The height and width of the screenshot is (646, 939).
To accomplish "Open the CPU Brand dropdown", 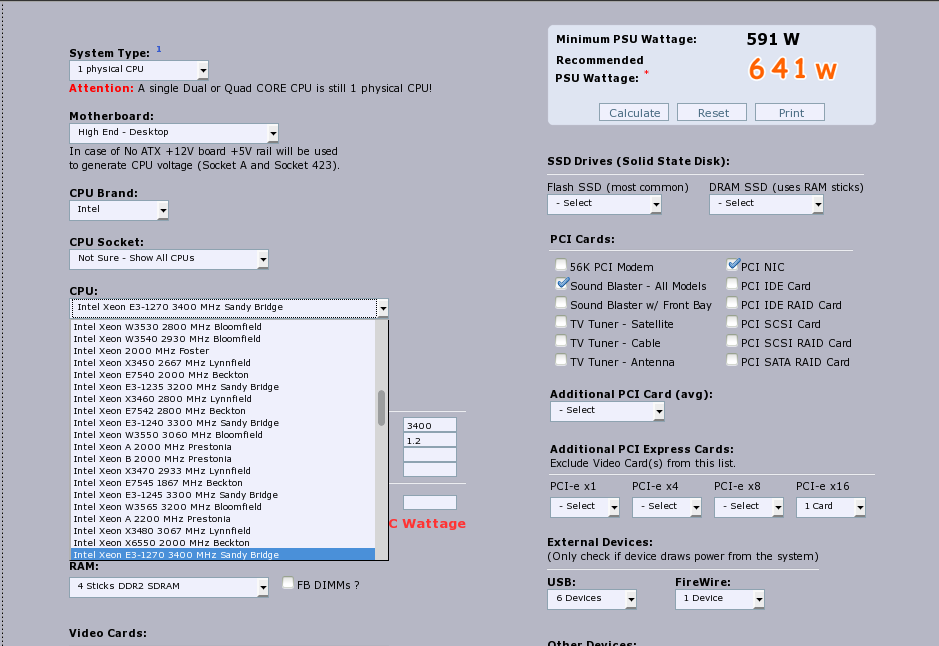I will pyautogui.click(x=119, y=210).
